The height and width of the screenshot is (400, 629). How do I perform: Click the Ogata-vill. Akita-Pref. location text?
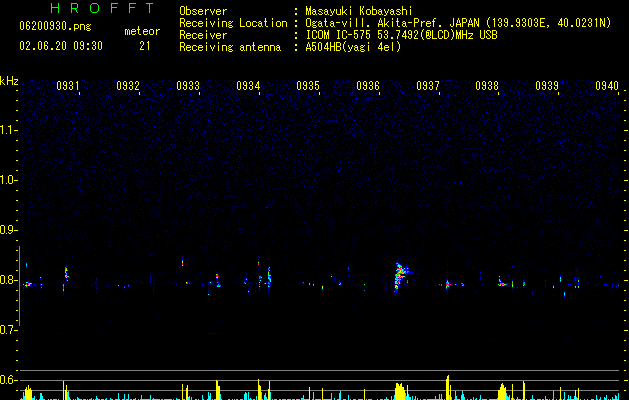click(458, 23)
